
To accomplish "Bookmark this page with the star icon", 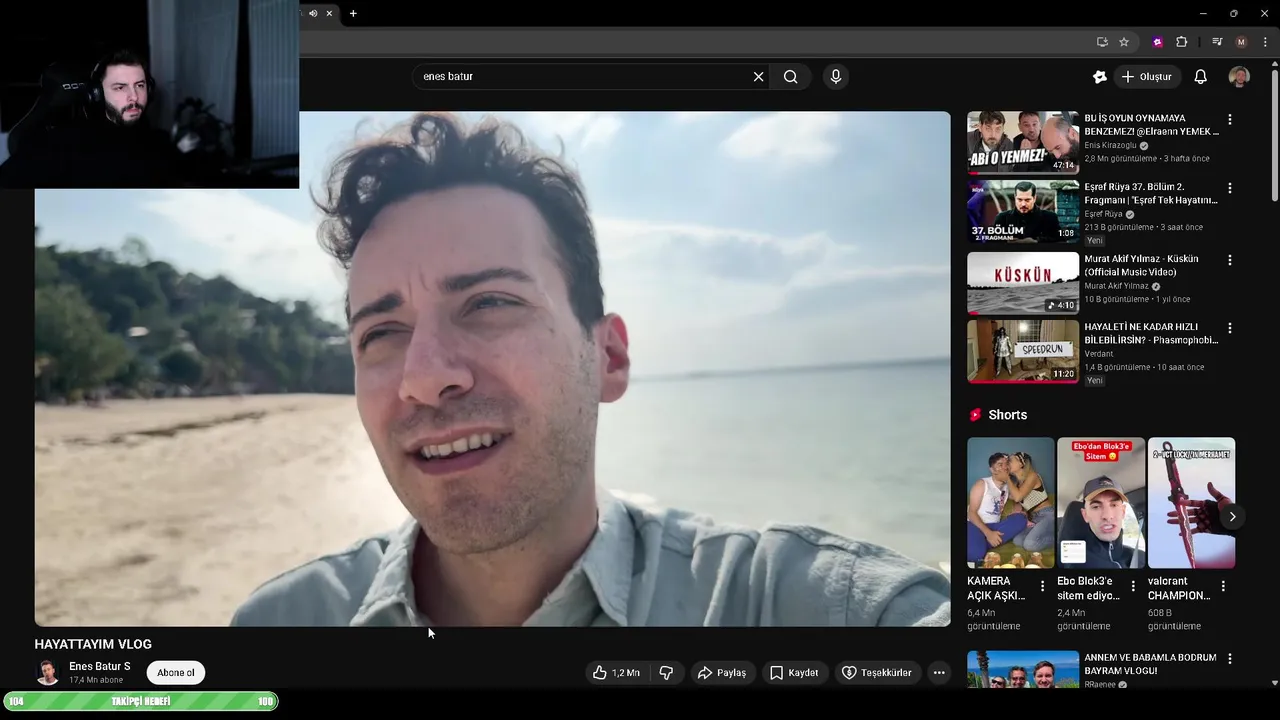I will pos(1124,42).
